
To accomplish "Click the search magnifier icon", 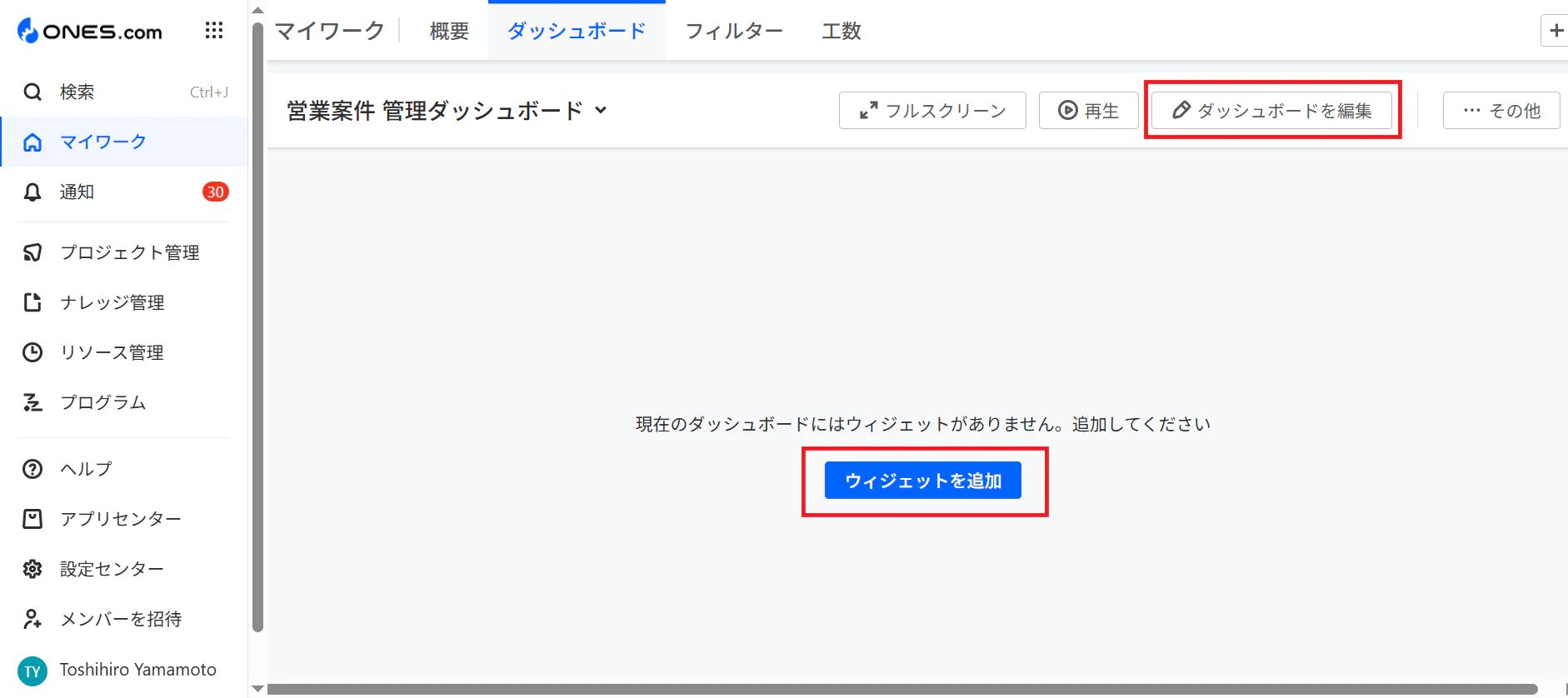I will tap(32, 92).
